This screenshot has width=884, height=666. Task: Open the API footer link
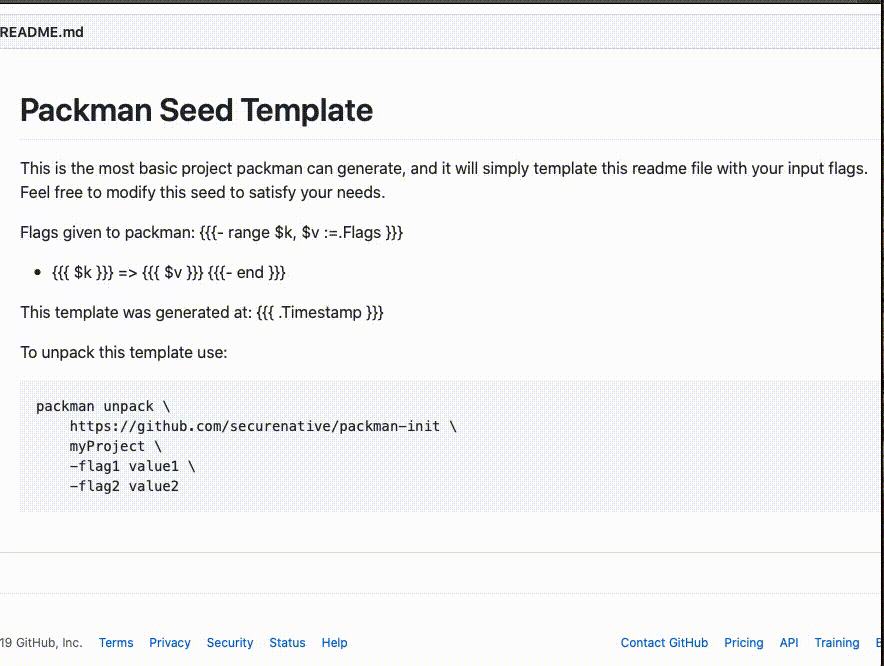pyautogui.click(x=789, y=643)
